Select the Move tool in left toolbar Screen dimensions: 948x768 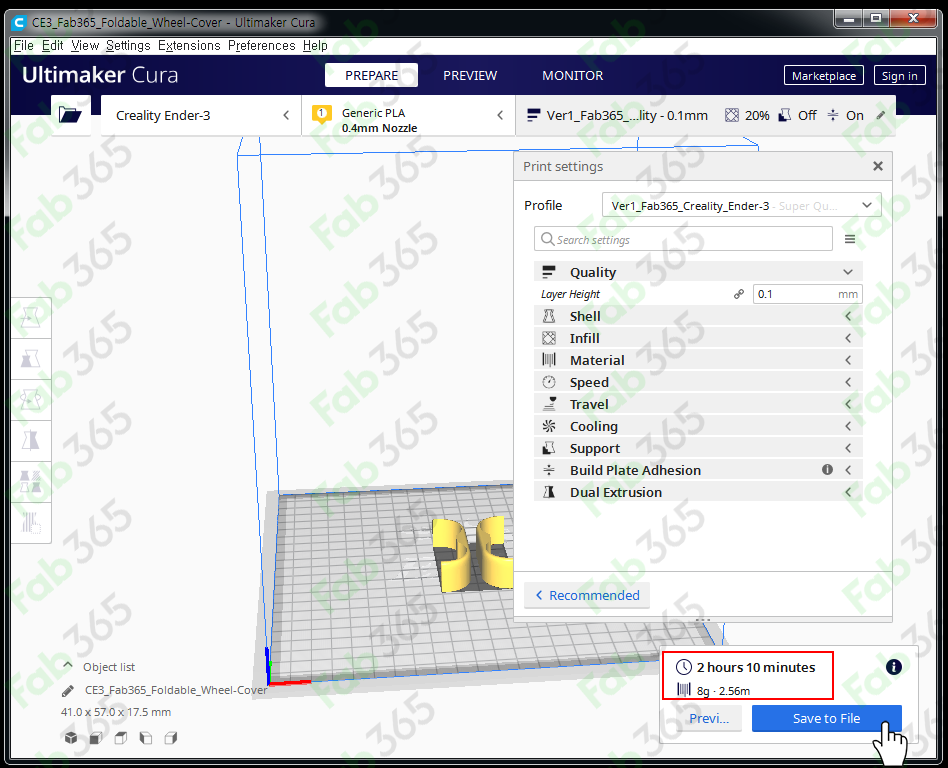30,317
